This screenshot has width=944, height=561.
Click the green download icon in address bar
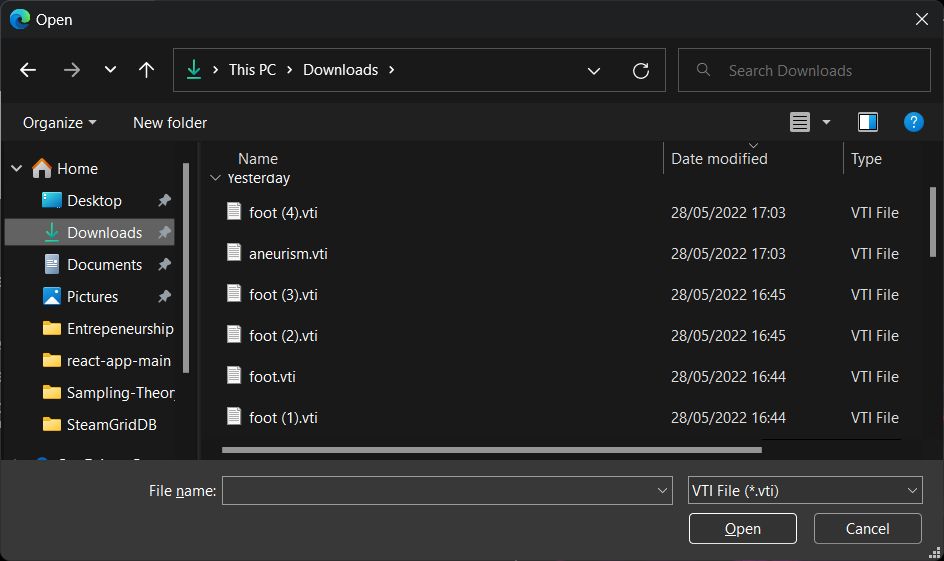coord(194,70)
